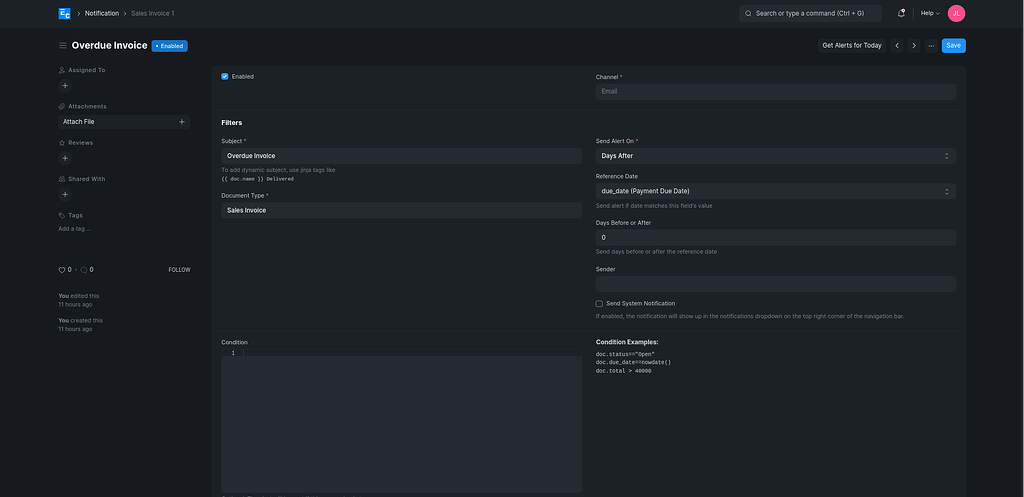
Task: Save the notification
Action: pyautogui.click(x=953, y=46)
